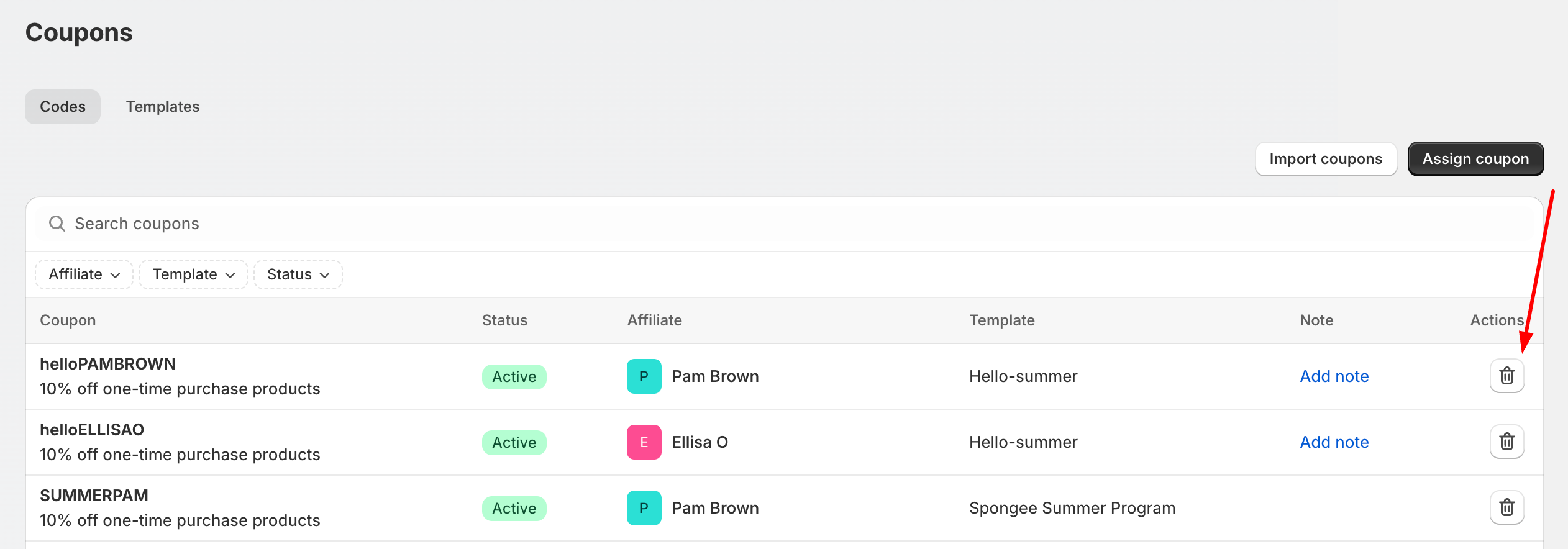Open the Status filter dropdown
Image resolution: width=1568 pixels, height=549 pixels.
tap(298, 274)
